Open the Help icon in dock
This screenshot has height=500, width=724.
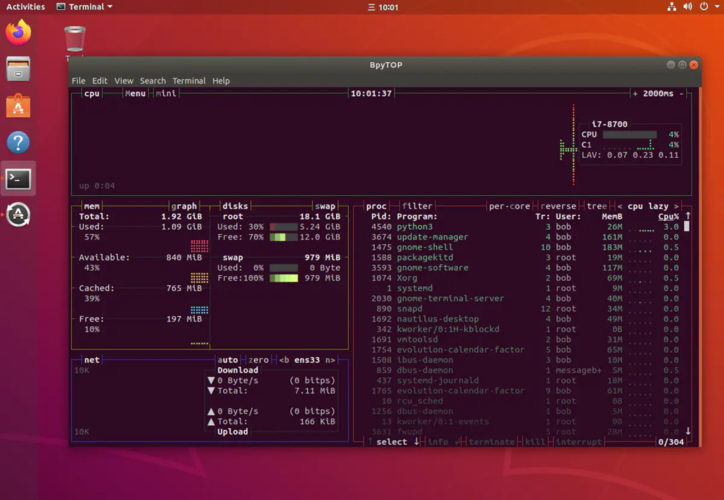coord(18,142)
